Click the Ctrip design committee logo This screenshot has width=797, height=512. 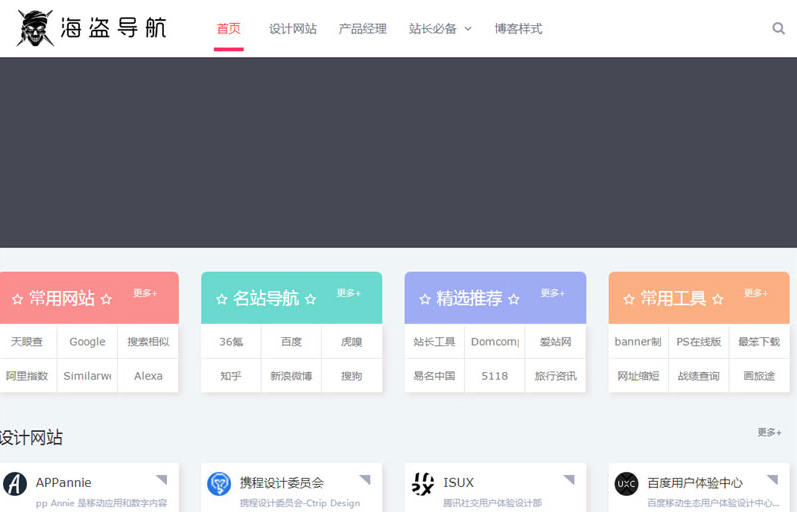(219, 484)
